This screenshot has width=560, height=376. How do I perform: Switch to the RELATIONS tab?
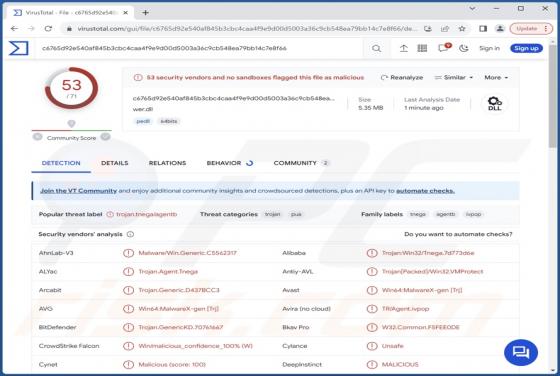tap(167, 163)
